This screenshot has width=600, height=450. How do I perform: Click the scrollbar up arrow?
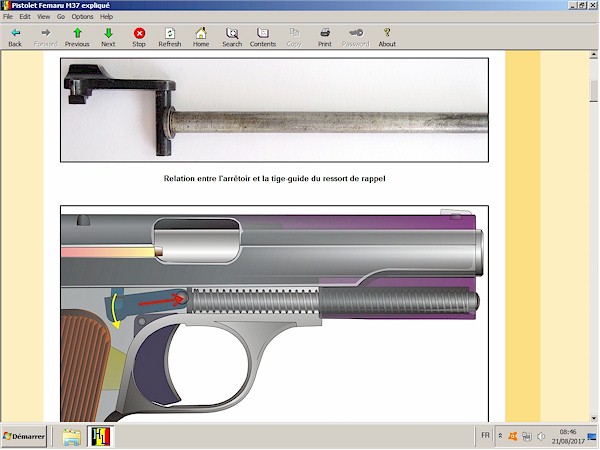point(593,55)
